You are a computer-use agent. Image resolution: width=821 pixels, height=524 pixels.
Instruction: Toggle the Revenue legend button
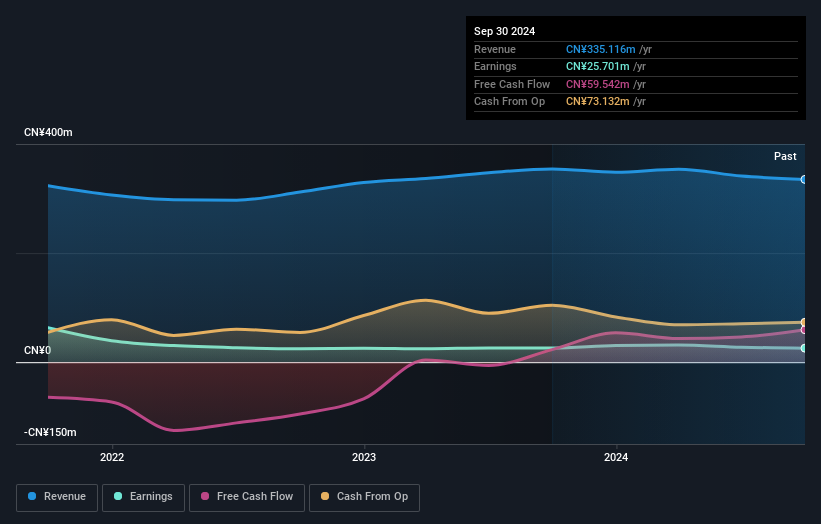point(57,497)
